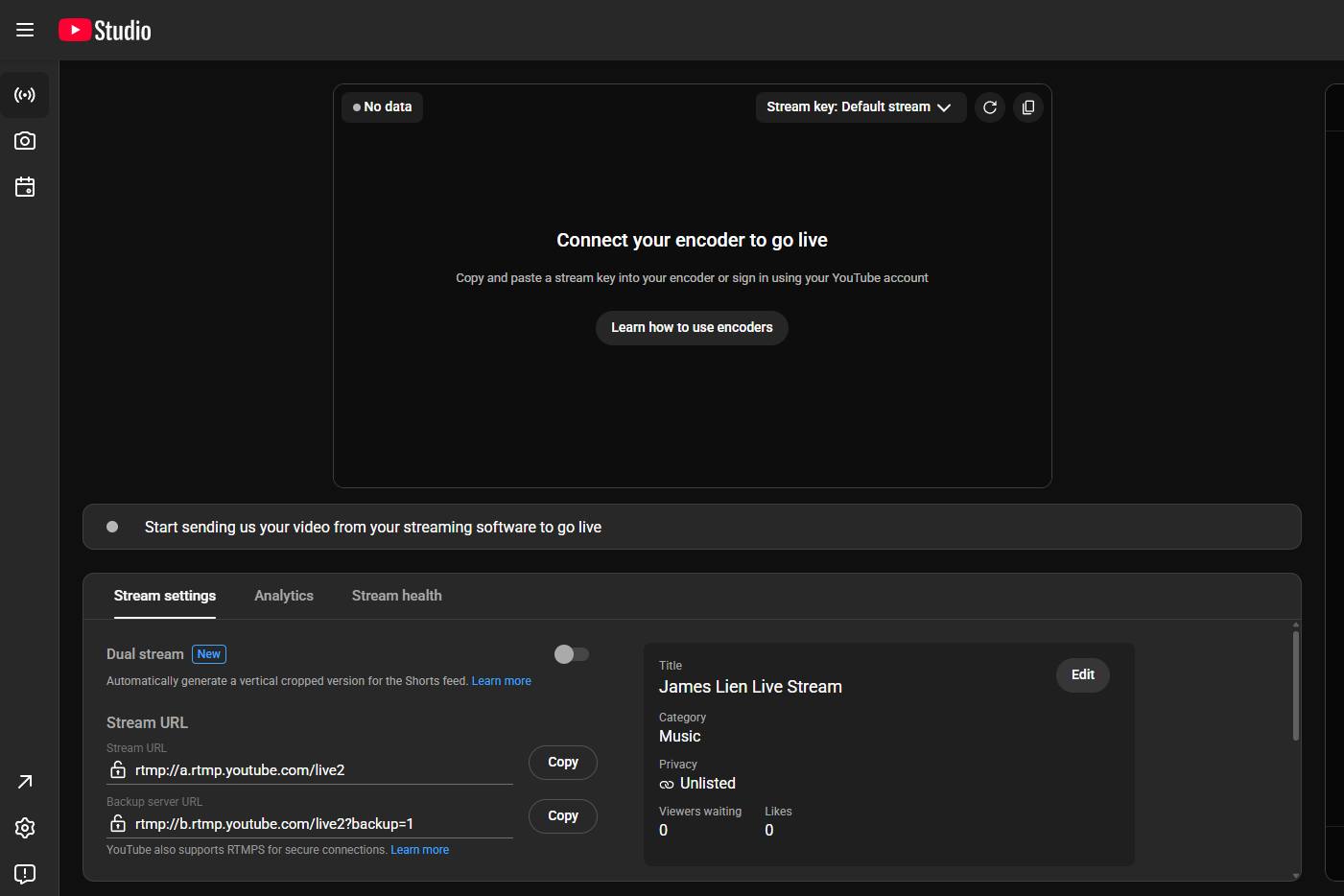Viewport: 1344px width, 896px height.
Task: Click the stream settings panel scrollbar
Action: tap(1296, 685)
